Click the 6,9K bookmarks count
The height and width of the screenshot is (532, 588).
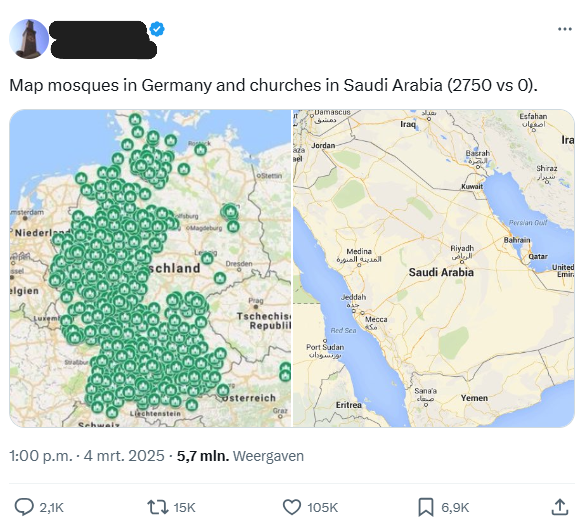tap(455, 508)
